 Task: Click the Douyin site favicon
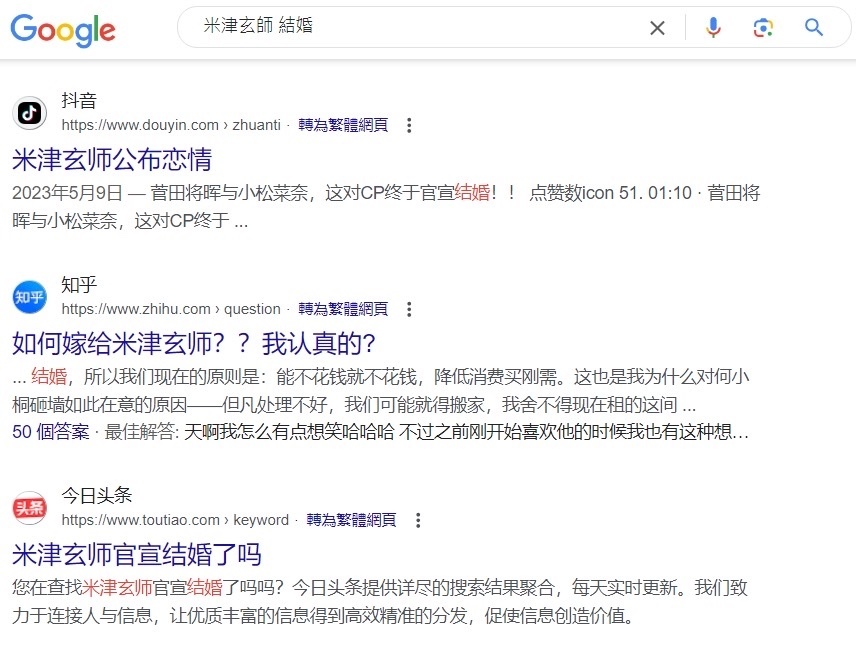(x=29, y=113)
